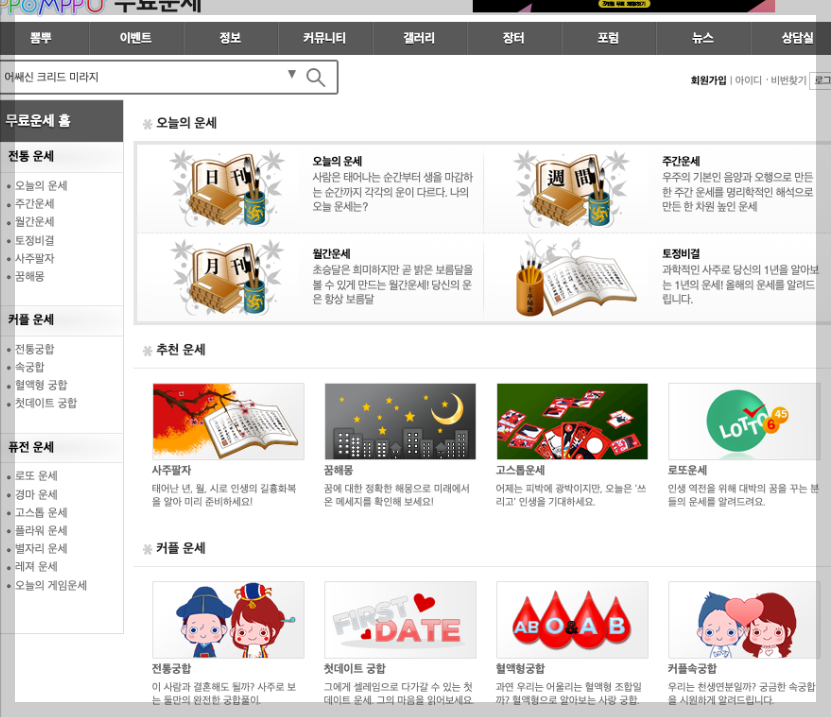This screenshot has height=717, width=831.
Task: Click the search input field
Action: [143, 77]
